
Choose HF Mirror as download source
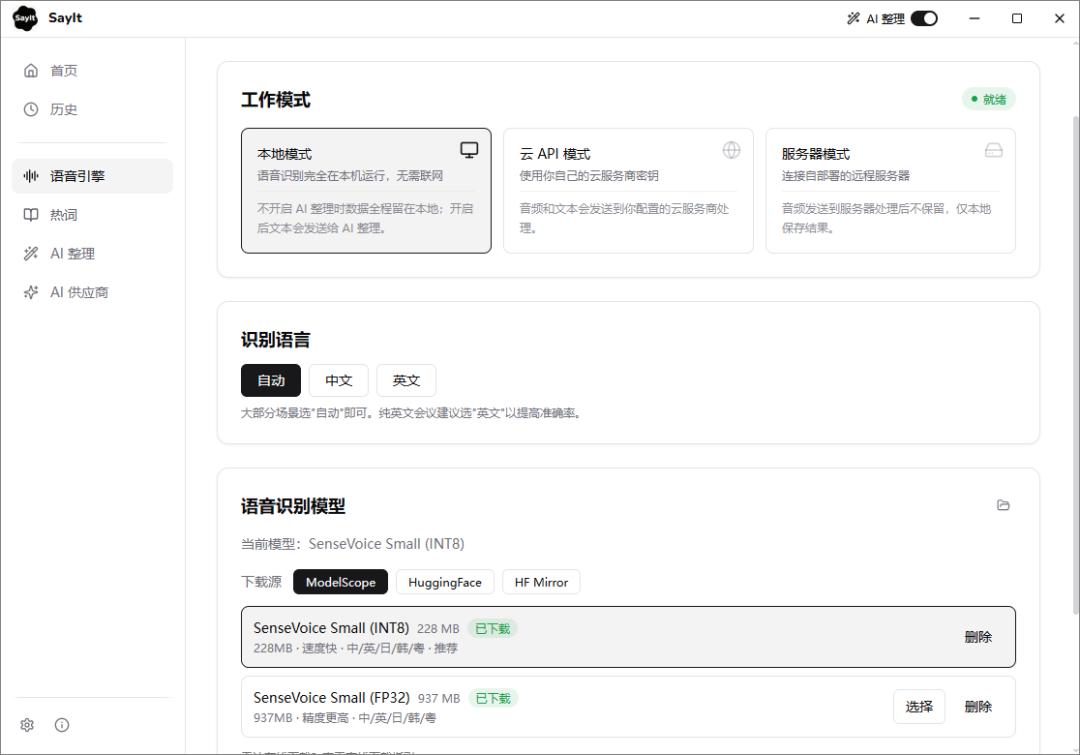[541, 582]
